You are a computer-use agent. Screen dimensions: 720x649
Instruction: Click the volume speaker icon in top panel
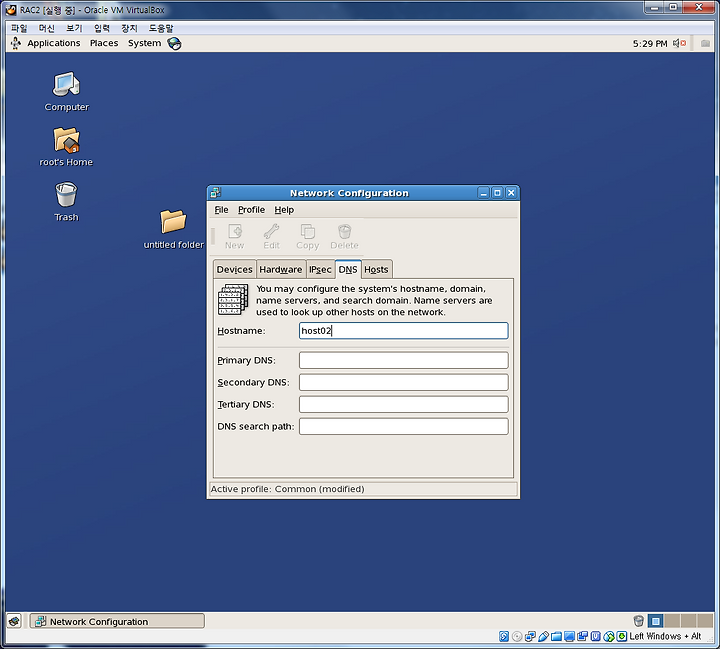pos(679,43)
